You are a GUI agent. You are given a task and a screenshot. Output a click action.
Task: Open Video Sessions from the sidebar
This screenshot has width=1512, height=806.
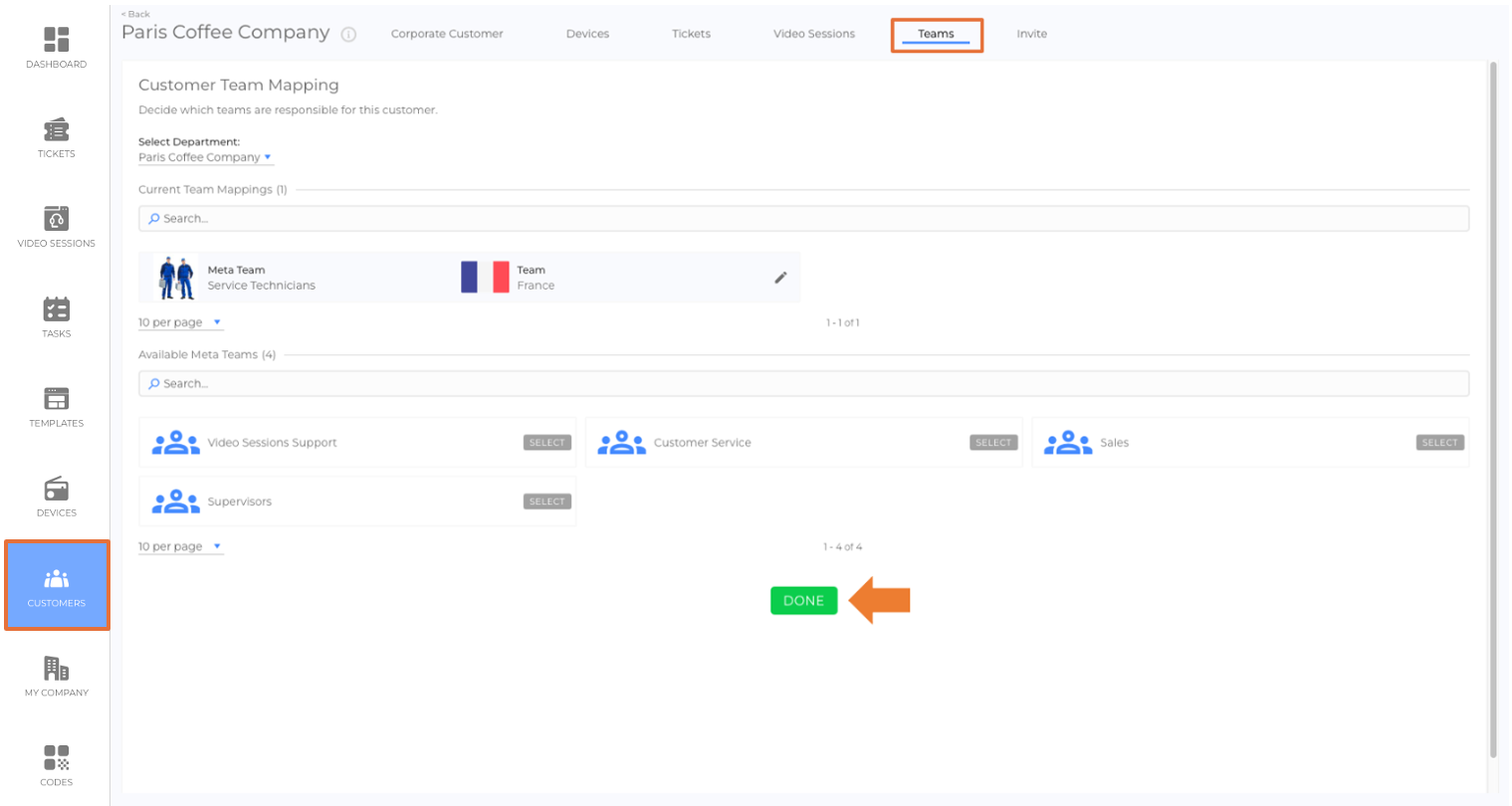(x=57, y=226)
